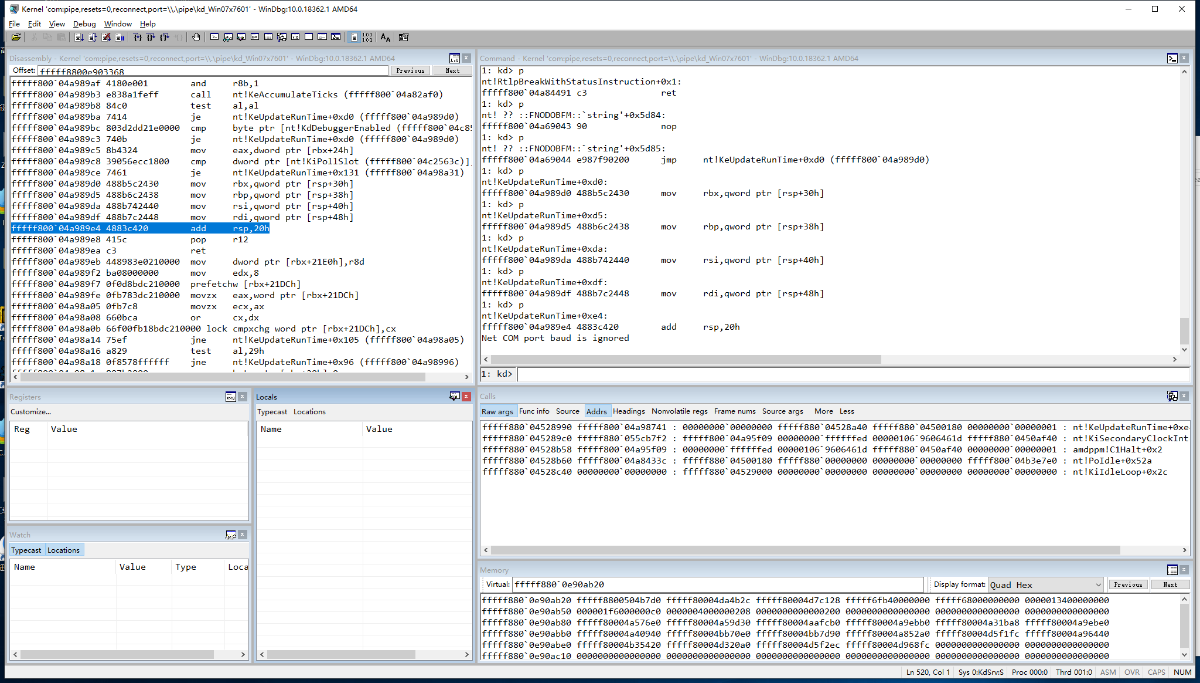Toggle Nonvolatile regs in Calls window
Image resolution: width=1200 pixels, height=683 pixels.
(x=679, y=411)
